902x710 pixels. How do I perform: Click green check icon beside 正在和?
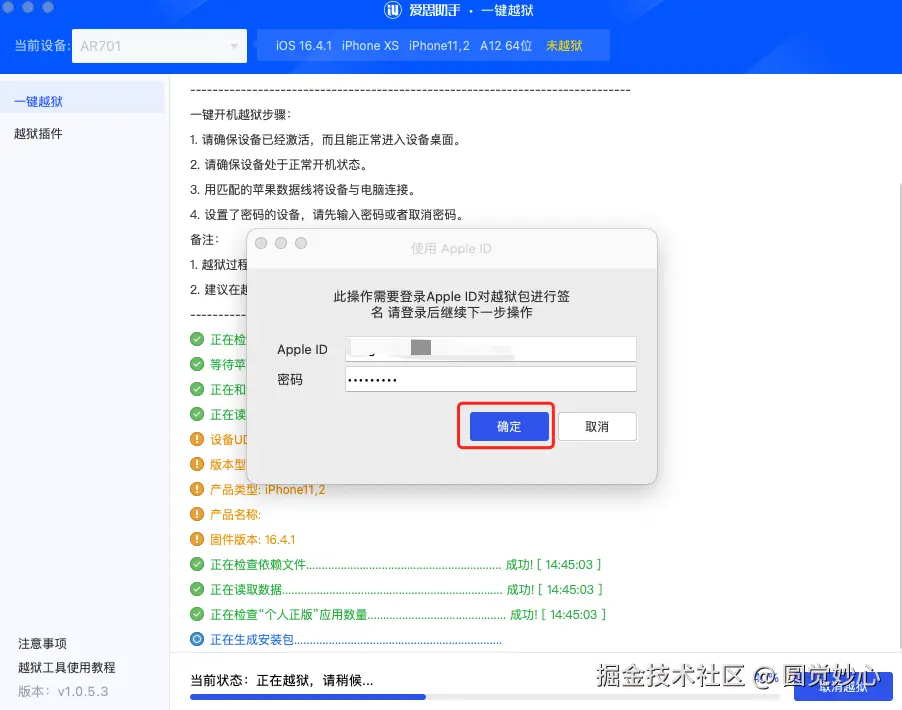click(x=197, y=389)
